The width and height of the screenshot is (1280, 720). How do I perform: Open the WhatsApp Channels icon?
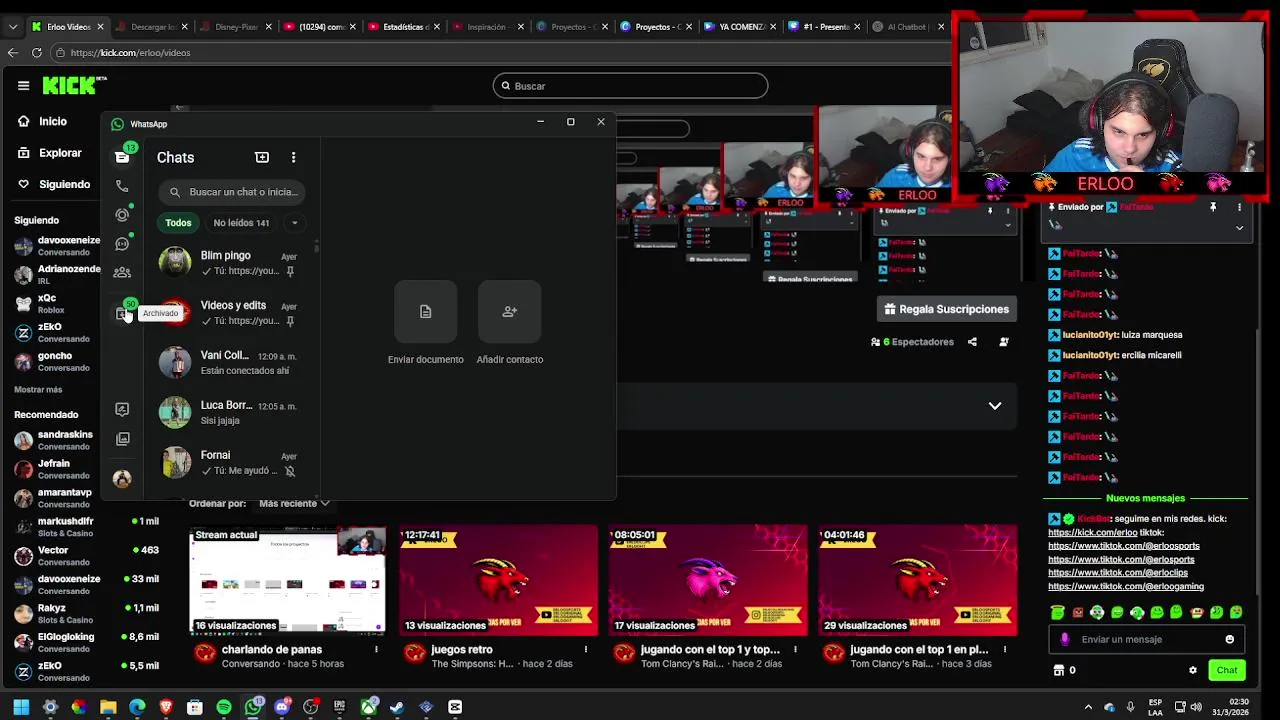pyautogui.click(x=122, y=244)
